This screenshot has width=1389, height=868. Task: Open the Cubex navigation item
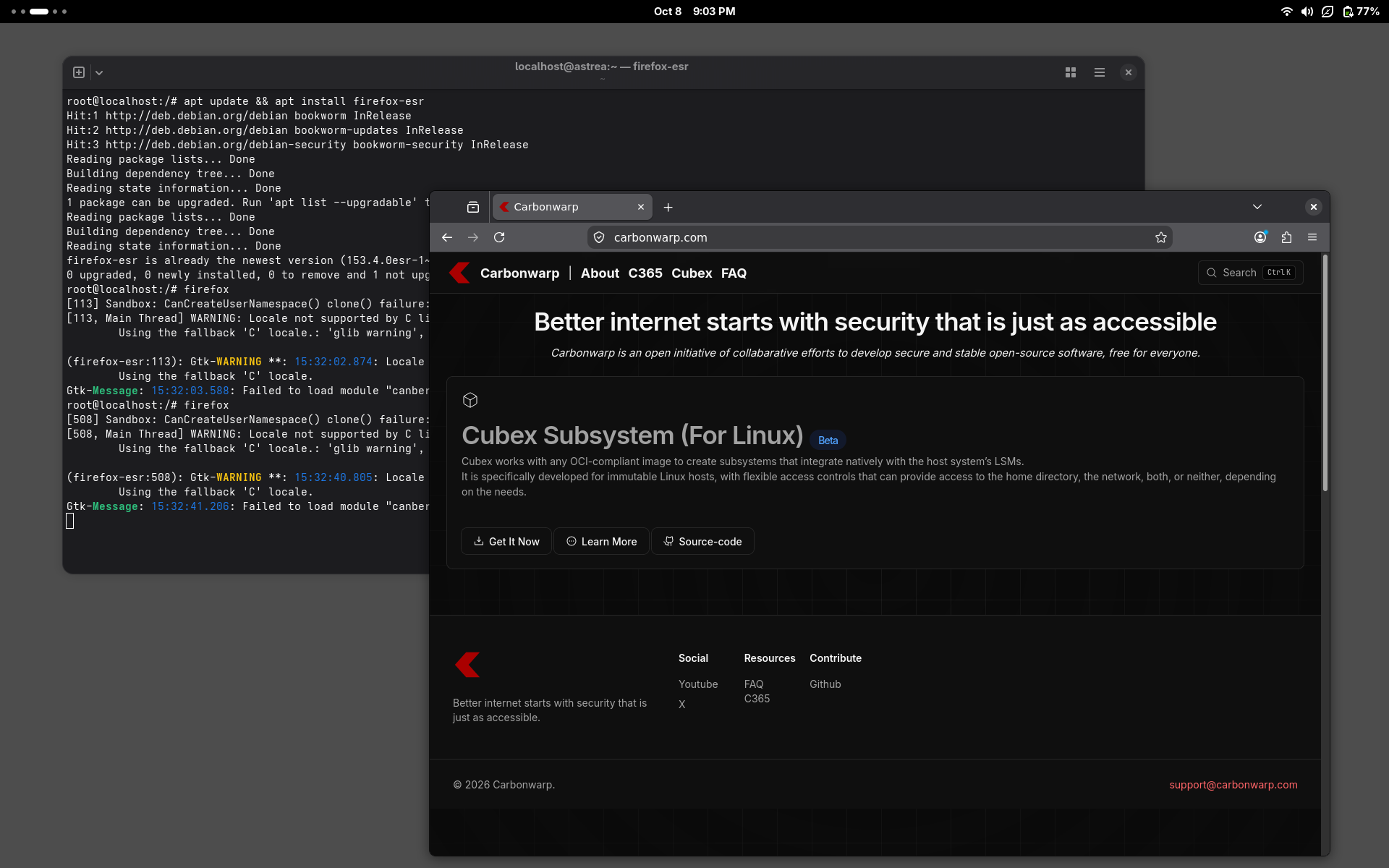[x=692, y=273]
